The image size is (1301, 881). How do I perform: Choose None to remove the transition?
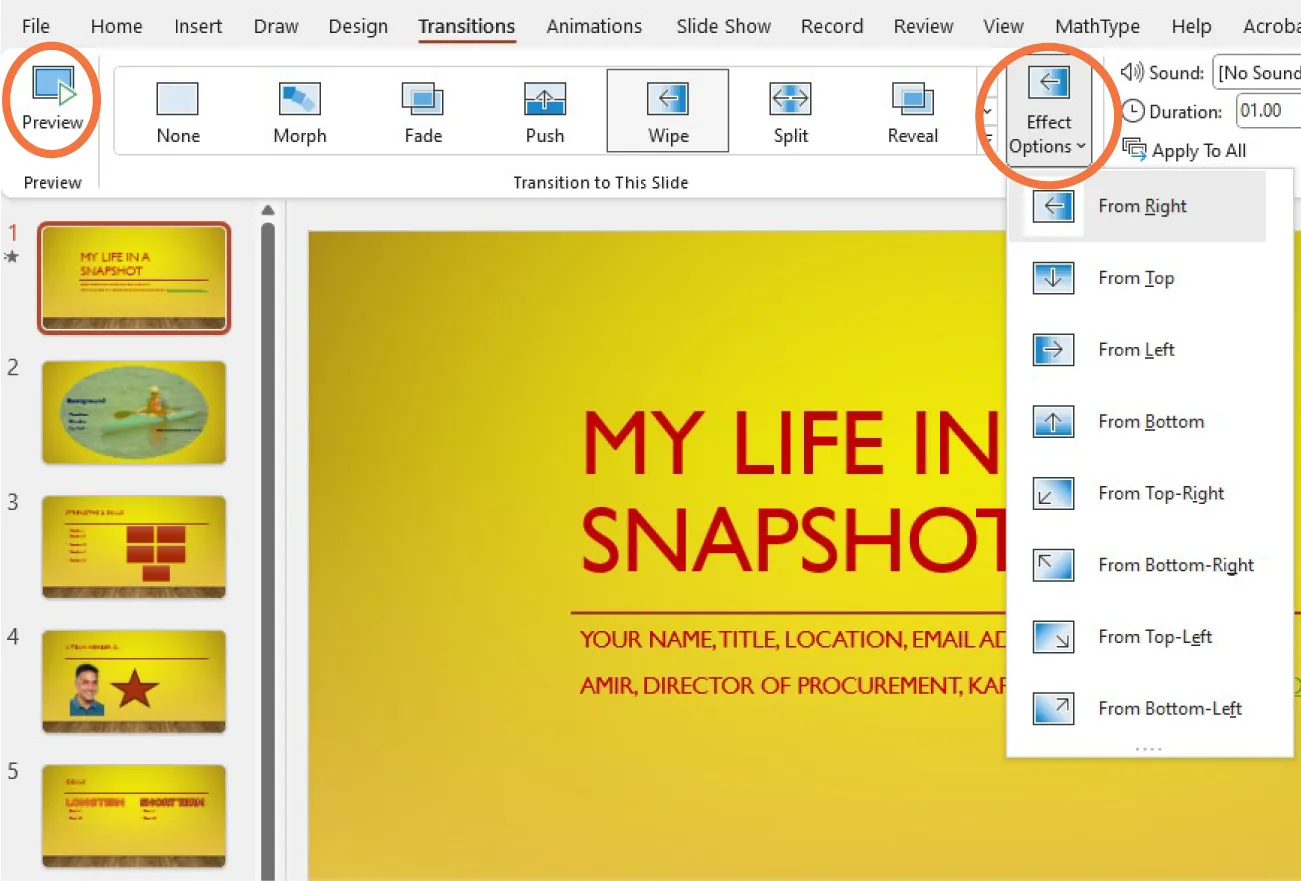point(177,110)
